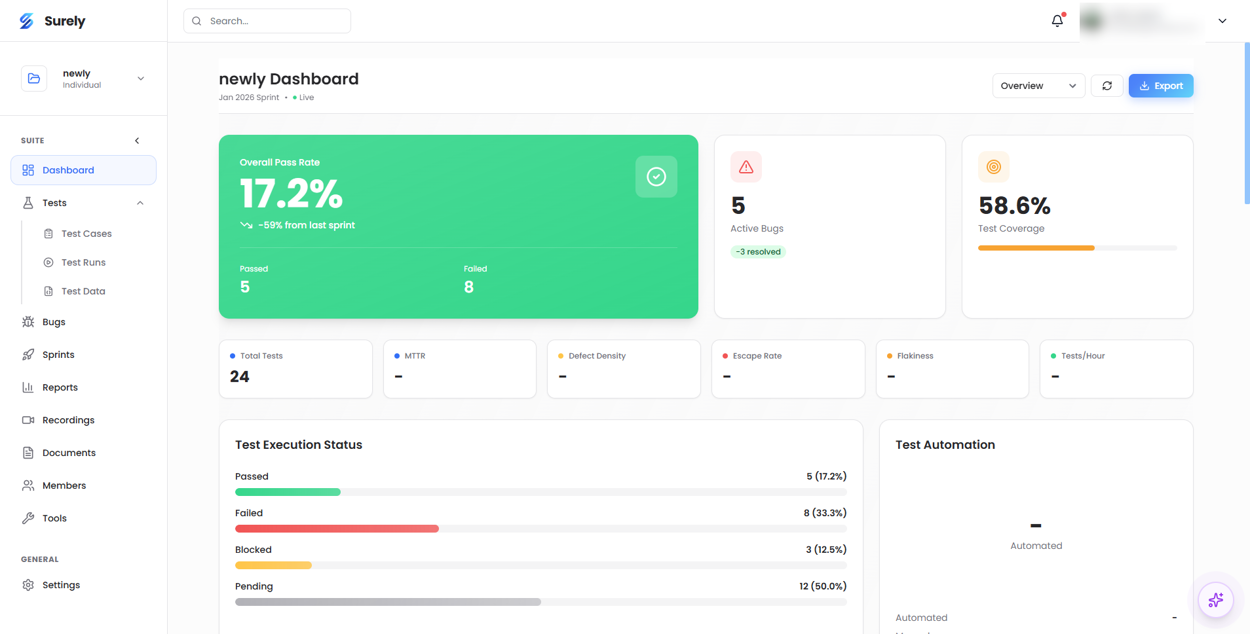Open Test Data page
1250x634 pixels.
[x=83, y=291]
